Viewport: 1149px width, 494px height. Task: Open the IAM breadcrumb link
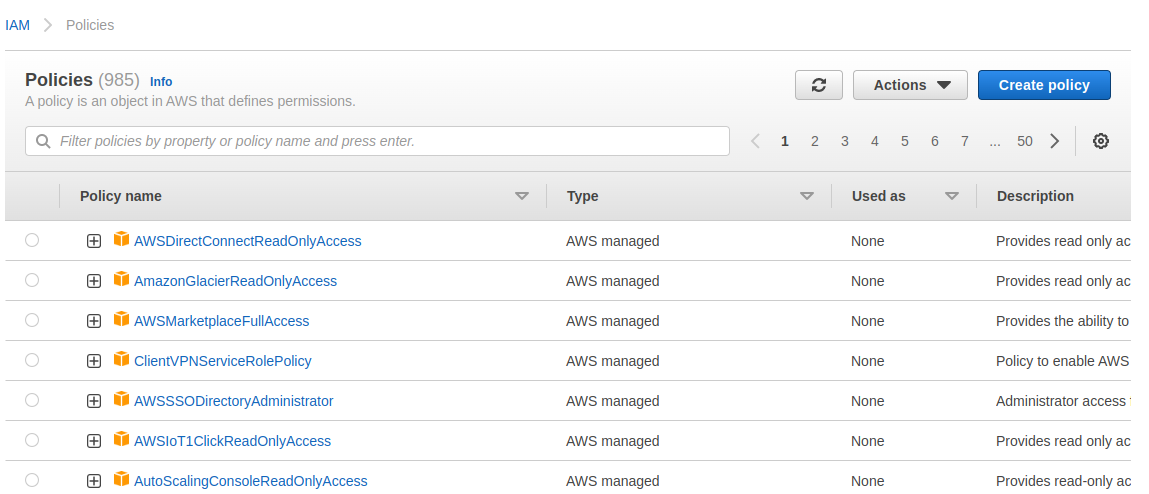(17, 25)
